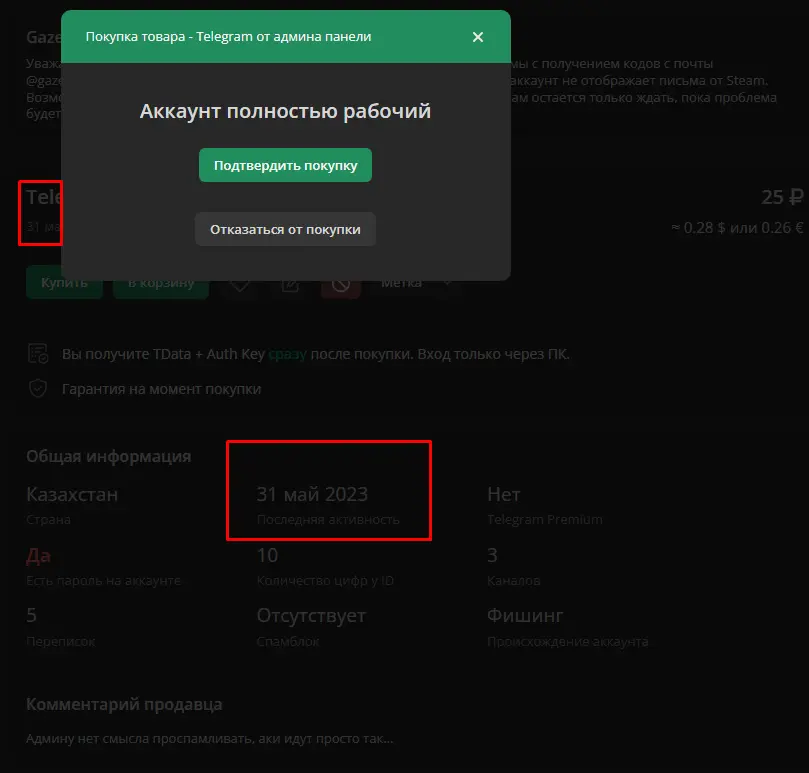Click the Последняя активность label

(328, 520)
